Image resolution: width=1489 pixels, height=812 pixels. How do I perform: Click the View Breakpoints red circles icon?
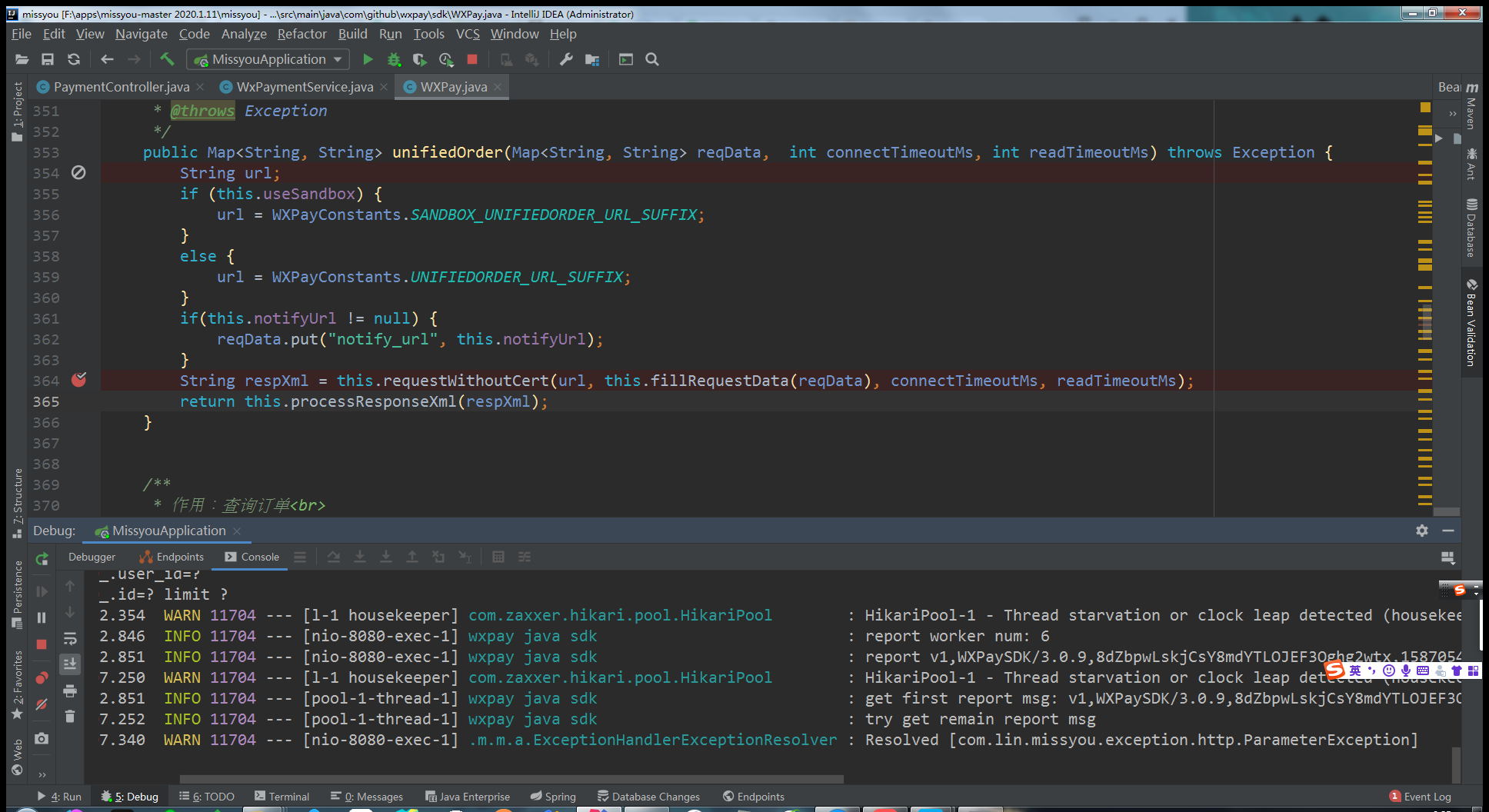point(42,677)
